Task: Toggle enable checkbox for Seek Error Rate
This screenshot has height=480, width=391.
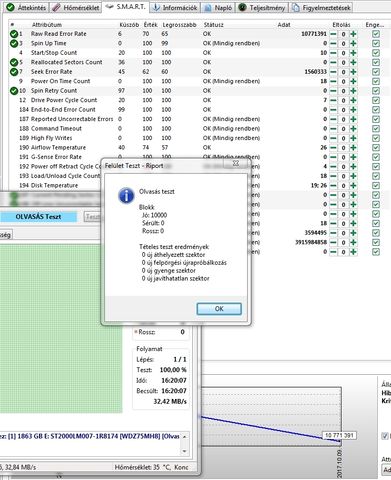Action: [x=376, y=72]
